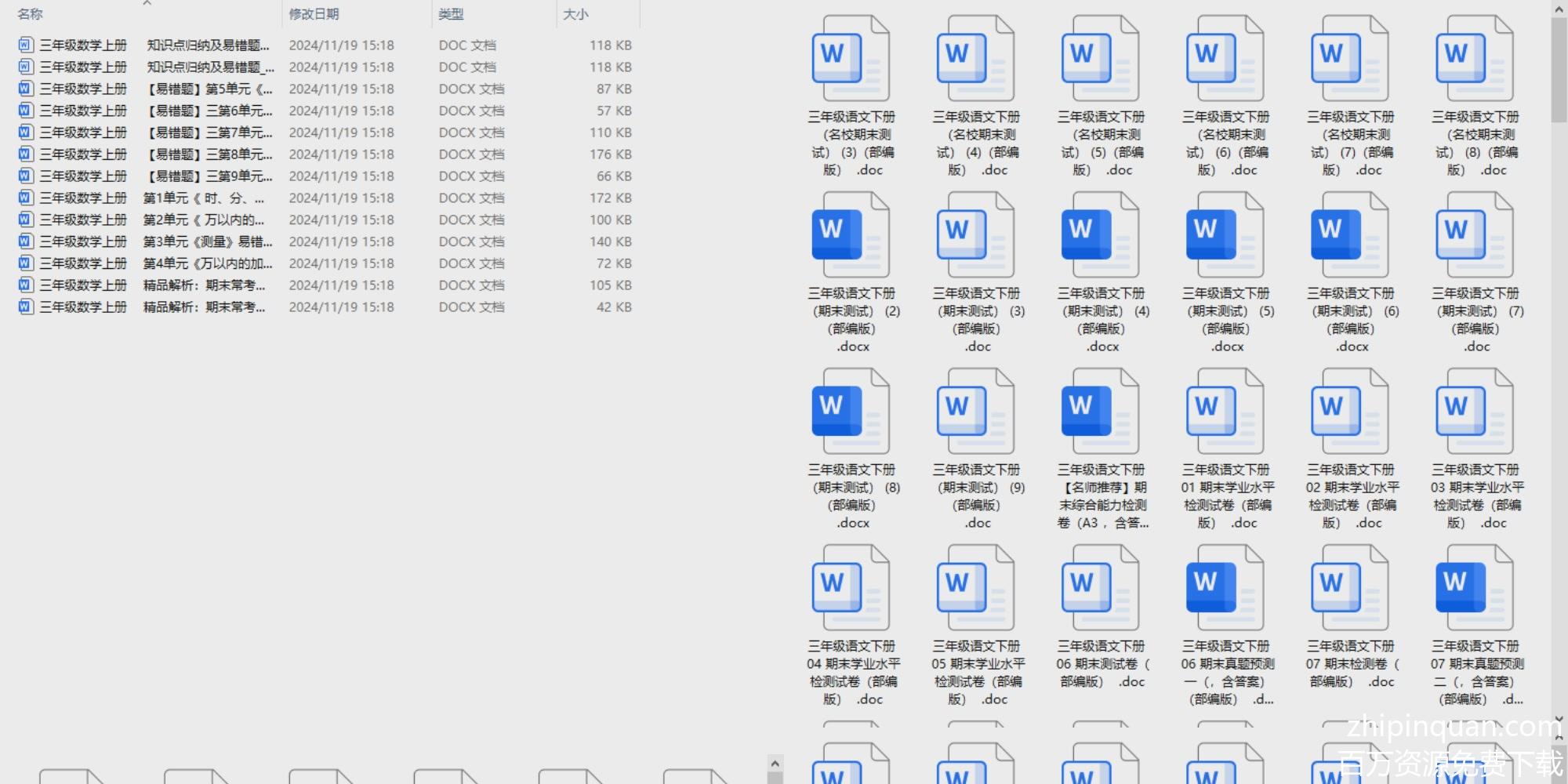Toggle the sort arrow above the 名称 column
The height and width of the screenshot is (784, 1568).
click(x=147, y=4)
